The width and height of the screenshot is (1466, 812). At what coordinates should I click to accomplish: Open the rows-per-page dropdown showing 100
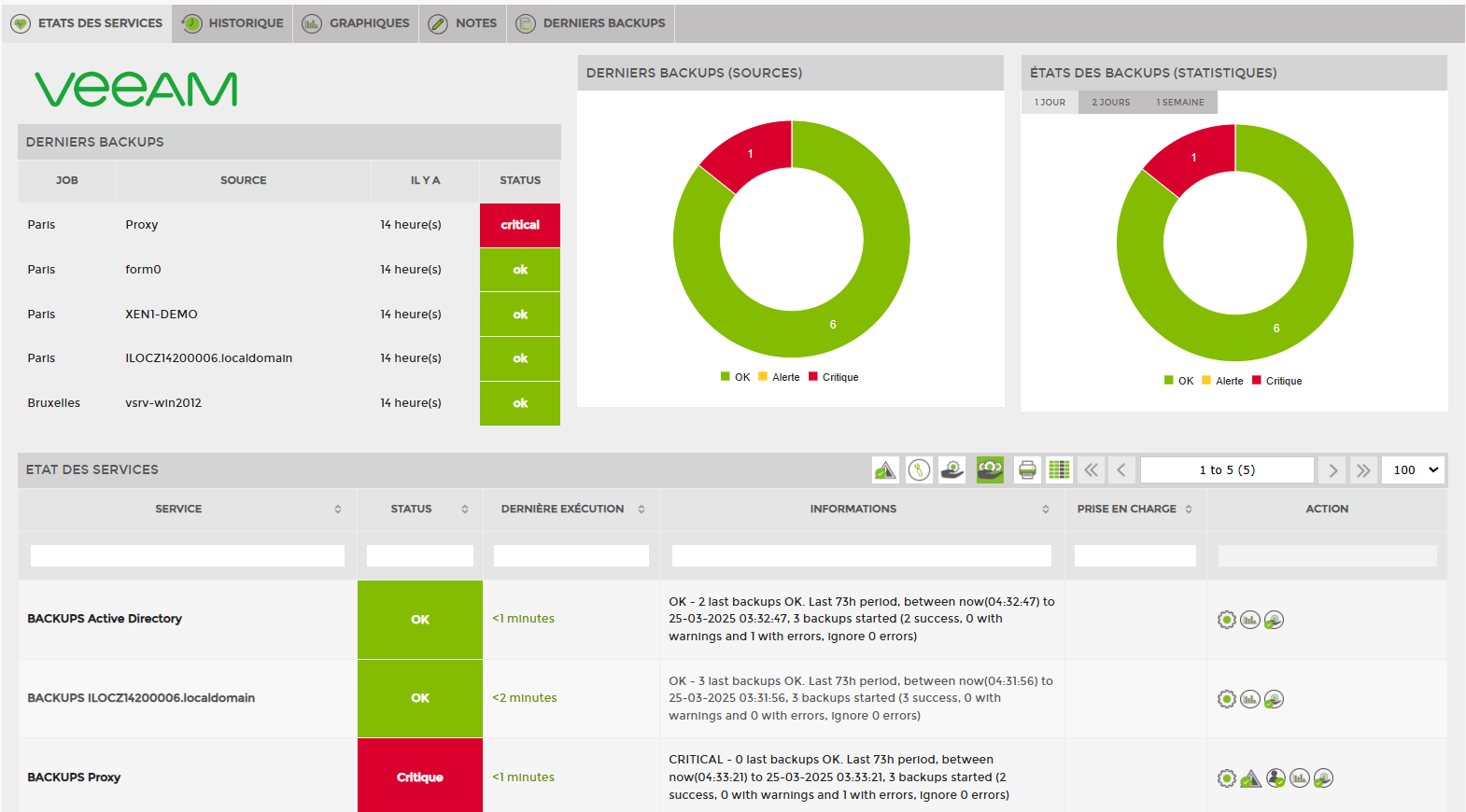pos(1414,470)
